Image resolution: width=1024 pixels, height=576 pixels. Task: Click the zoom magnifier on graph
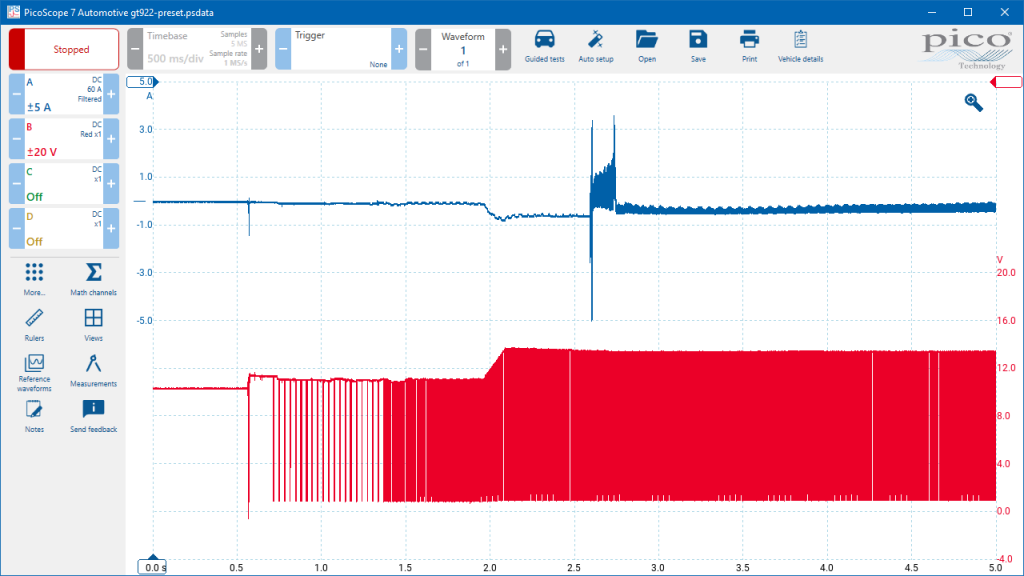974,102
